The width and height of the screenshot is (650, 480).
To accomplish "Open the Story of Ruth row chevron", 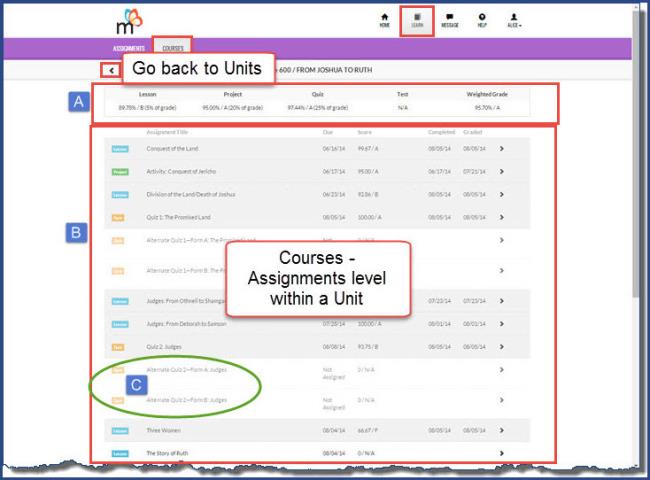I will pyautogui.click(x=502, y=453).
